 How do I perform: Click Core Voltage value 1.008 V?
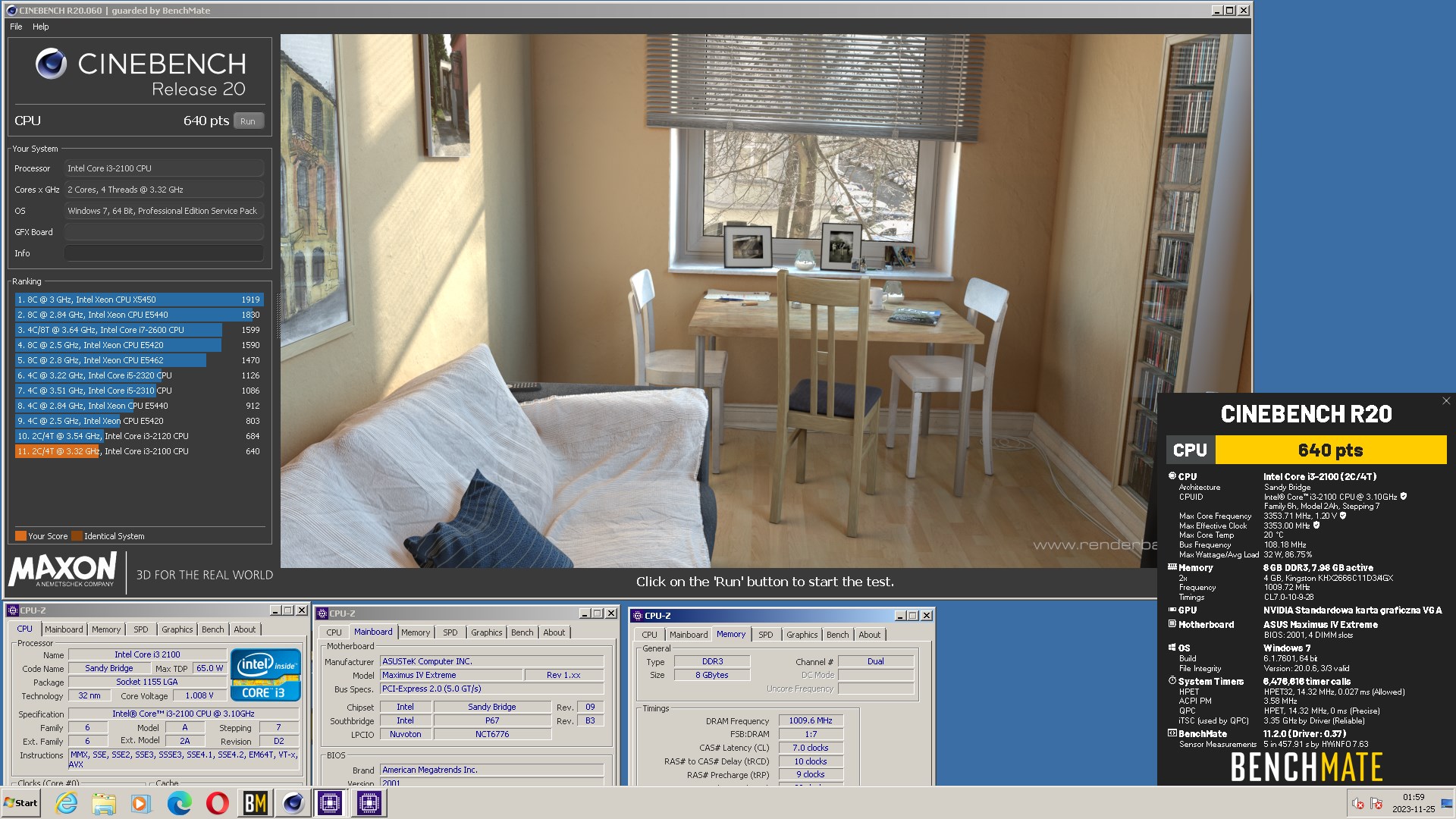(x=199, y=695)
